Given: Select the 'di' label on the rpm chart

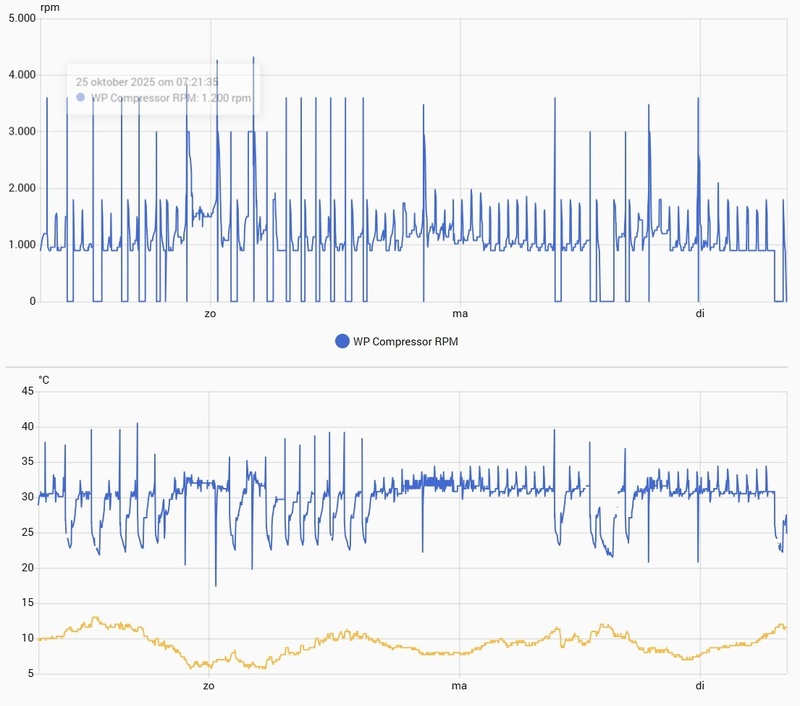Looking at the screenshot, I should 700,313.
